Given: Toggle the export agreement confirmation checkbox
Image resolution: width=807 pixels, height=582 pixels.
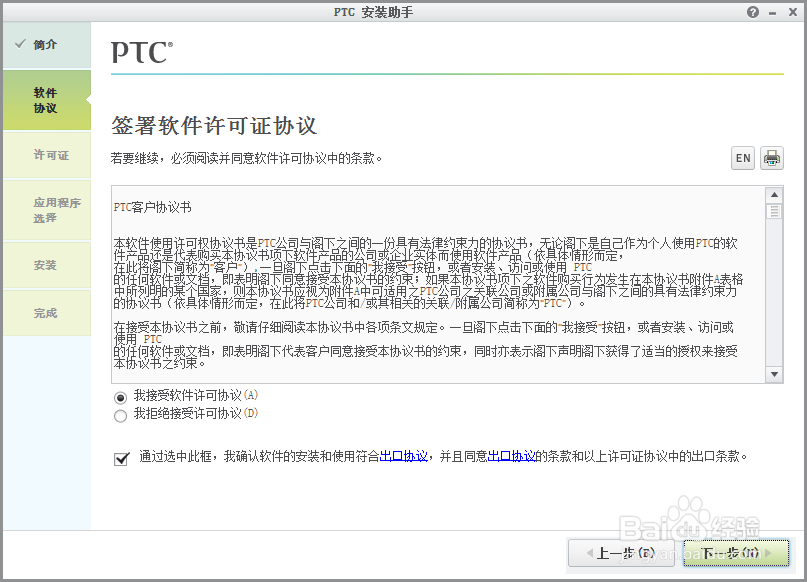Looking at the screenshot, I should pos(121,458).
